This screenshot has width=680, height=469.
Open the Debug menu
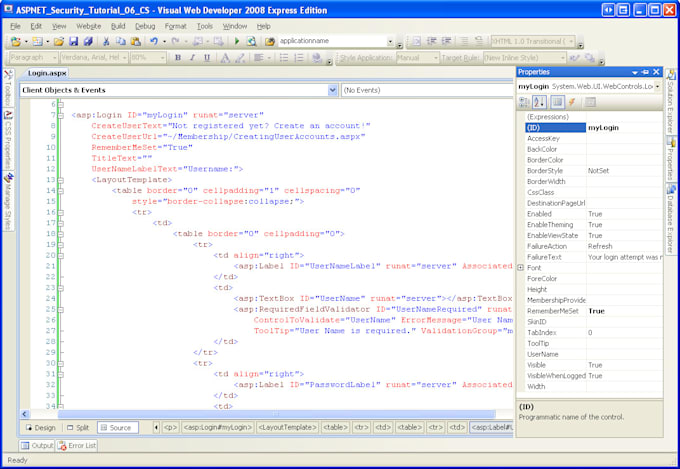pyautogui.click(x=145, y=25)
